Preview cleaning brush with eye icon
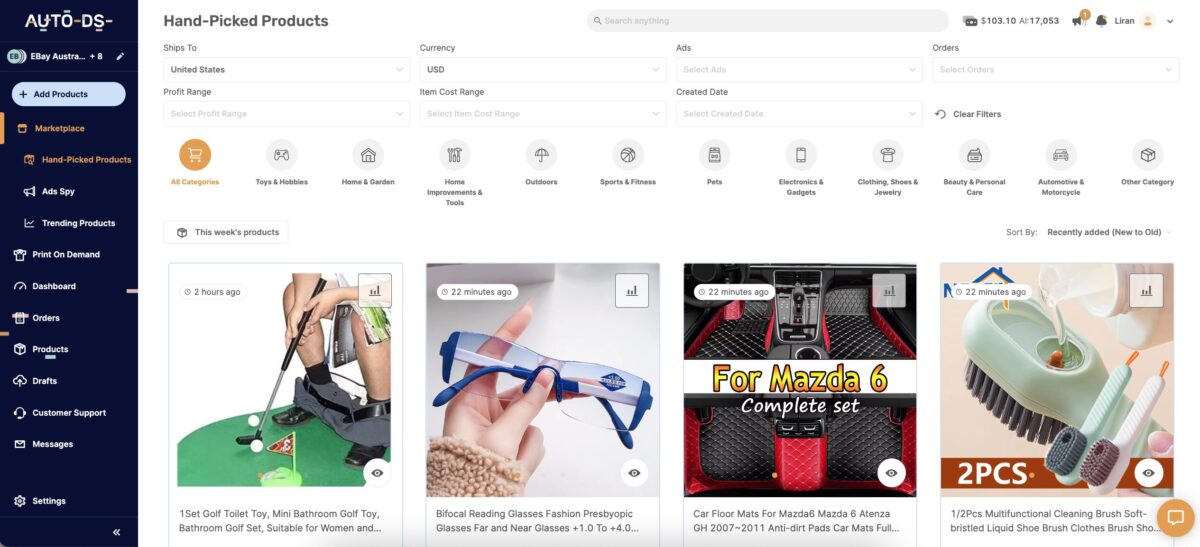The image size is (1200, 547). (1148, 472)
